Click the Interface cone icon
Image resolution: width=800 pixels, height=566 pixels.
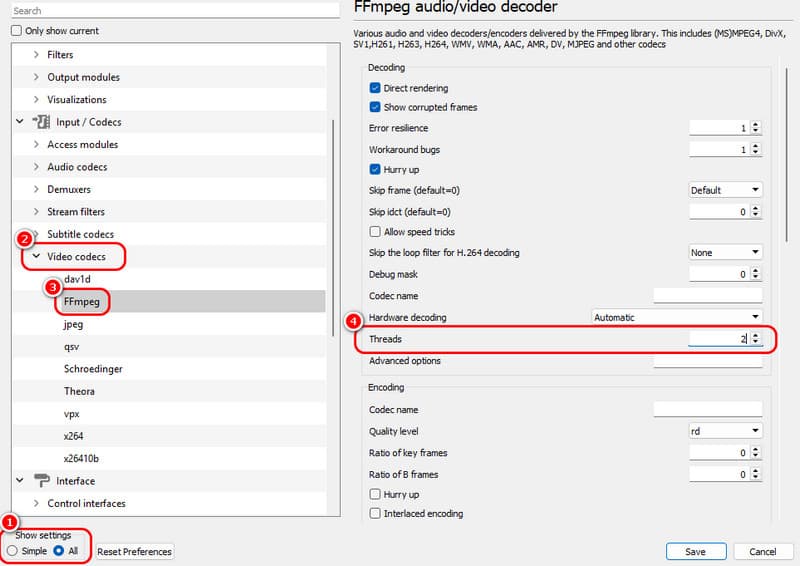pyautogui.click(x=41, y=481)
